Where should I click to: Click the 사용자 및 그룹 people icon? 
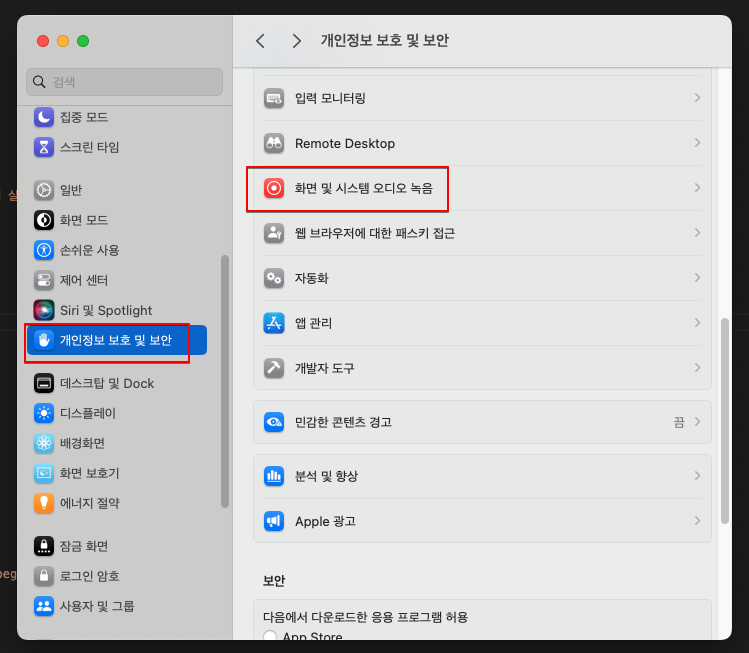44,607
